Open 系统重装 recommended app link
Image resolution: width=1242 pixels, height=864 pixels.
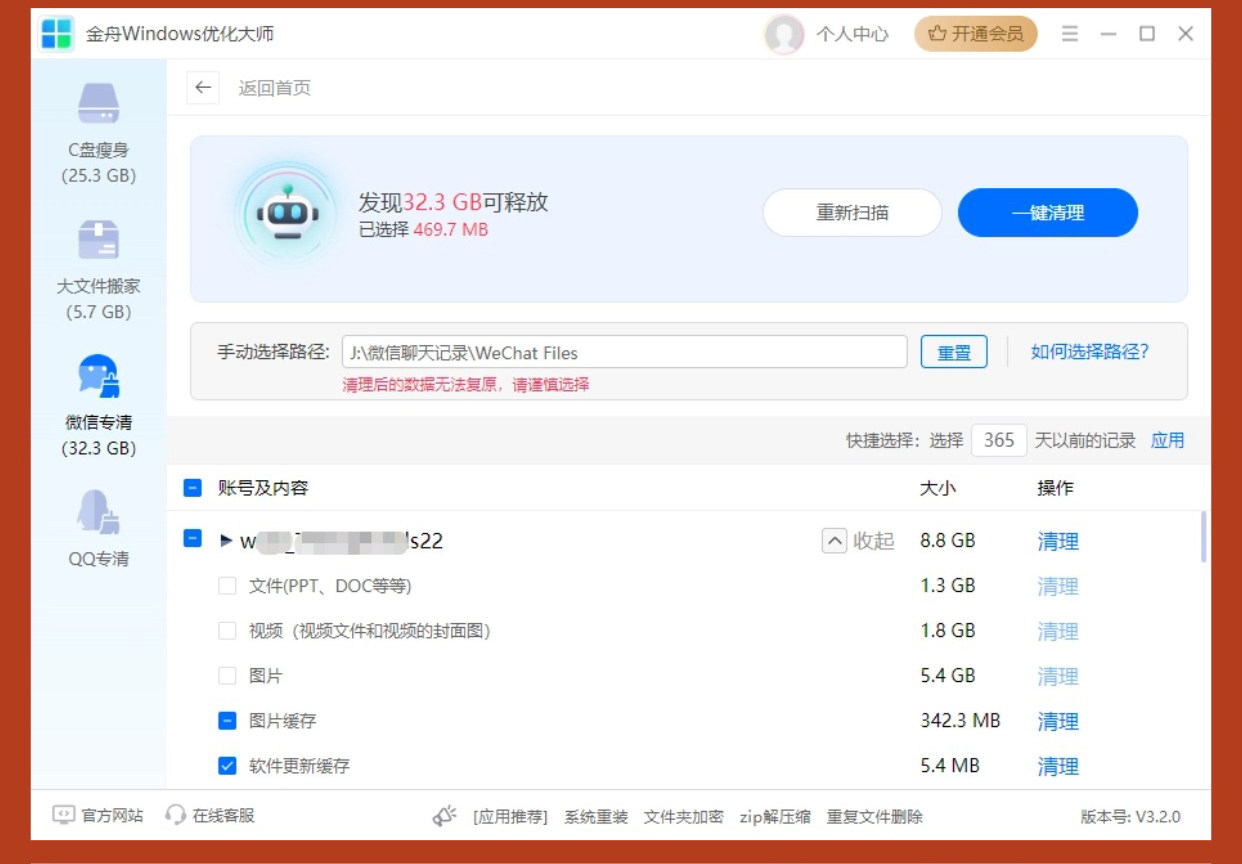(x=596, y=817)
